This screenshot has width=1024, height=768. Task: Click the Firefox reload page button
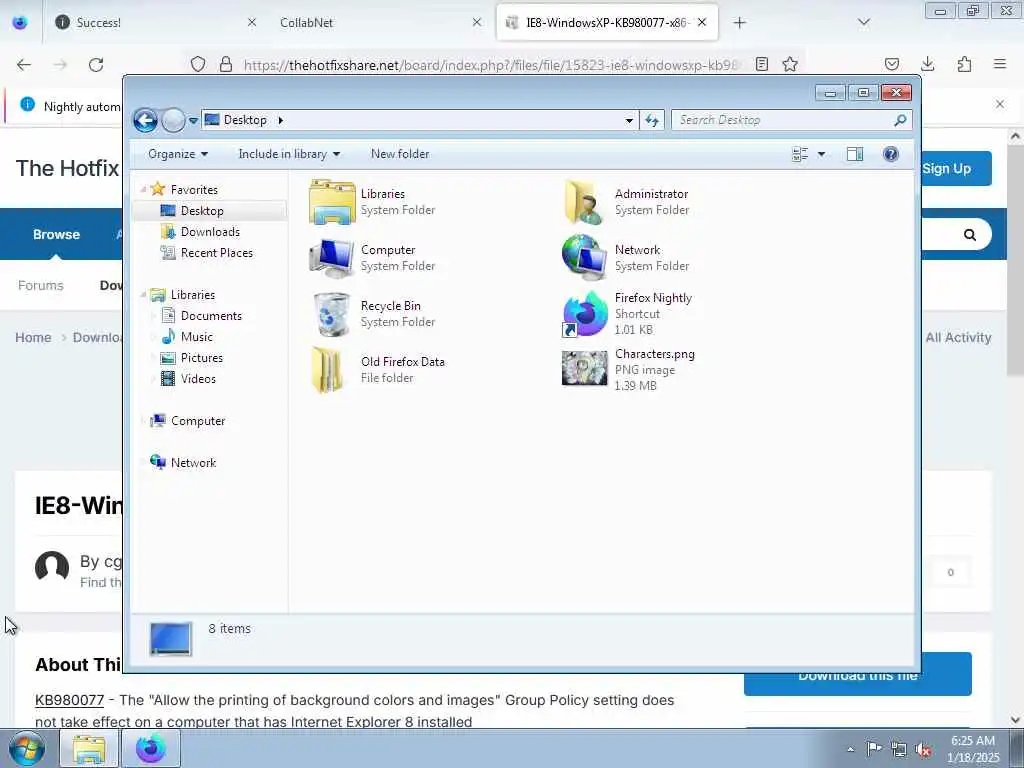[x=96, y=65]
